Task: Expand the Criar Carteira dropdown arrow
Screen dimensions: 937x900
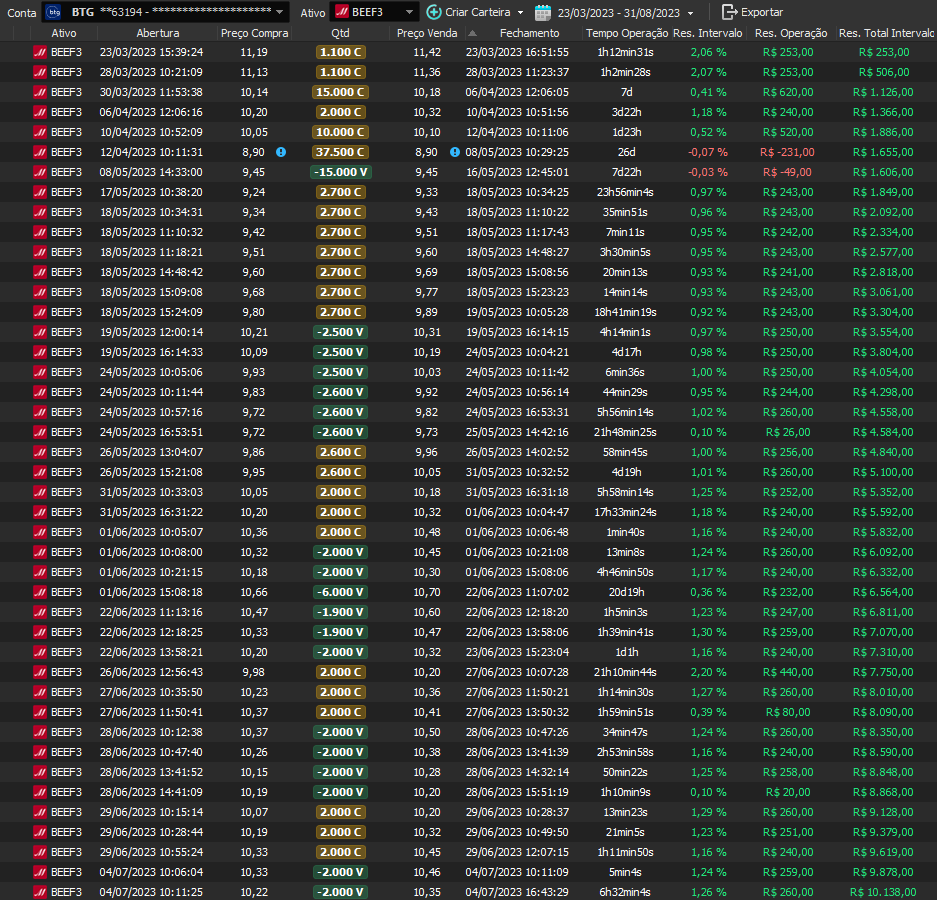Action: tap(520, 13)
